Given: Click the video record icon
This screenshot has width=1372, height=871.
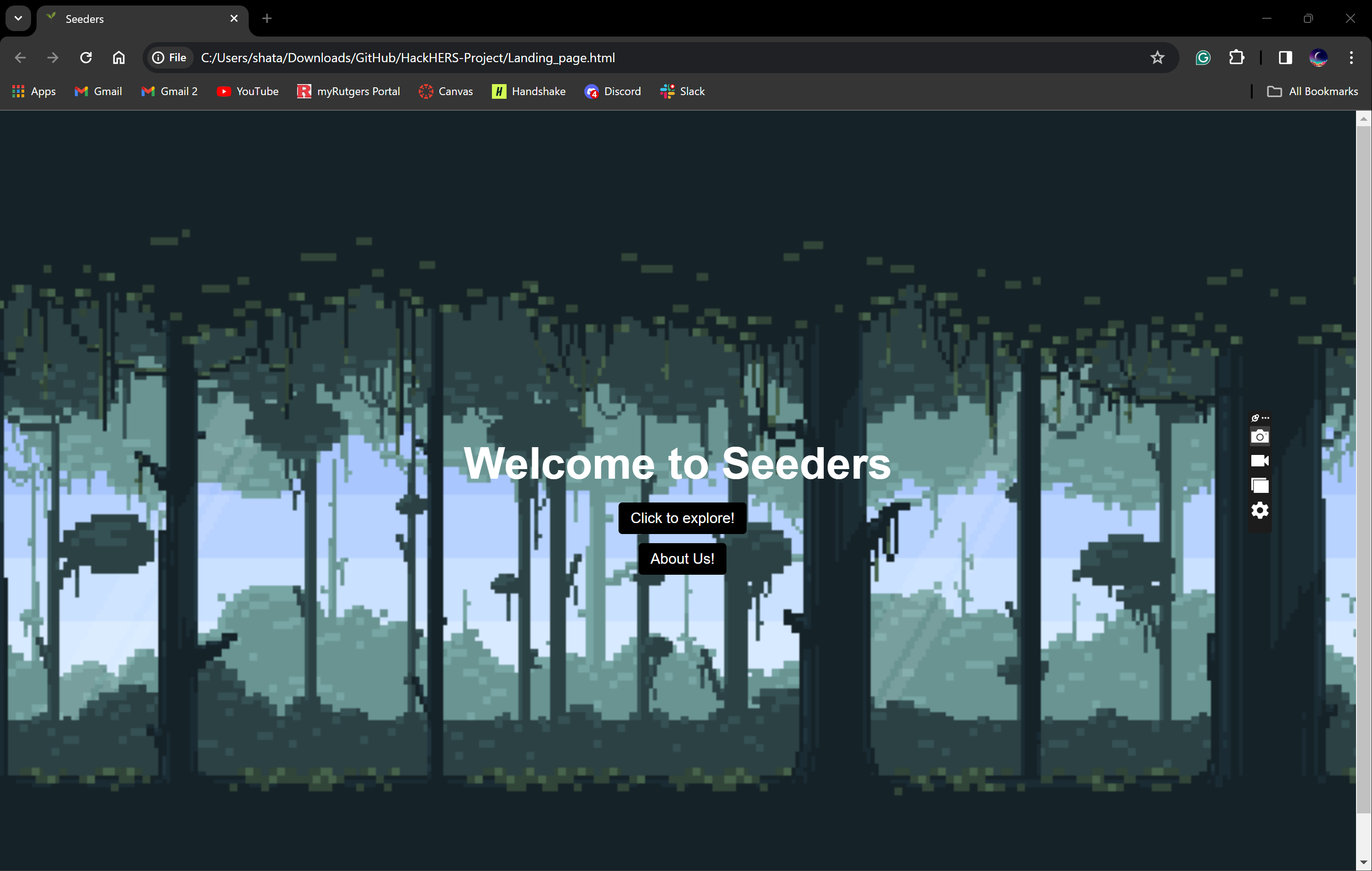Looking at the screenshot, I should click(x=1260, y=461).
